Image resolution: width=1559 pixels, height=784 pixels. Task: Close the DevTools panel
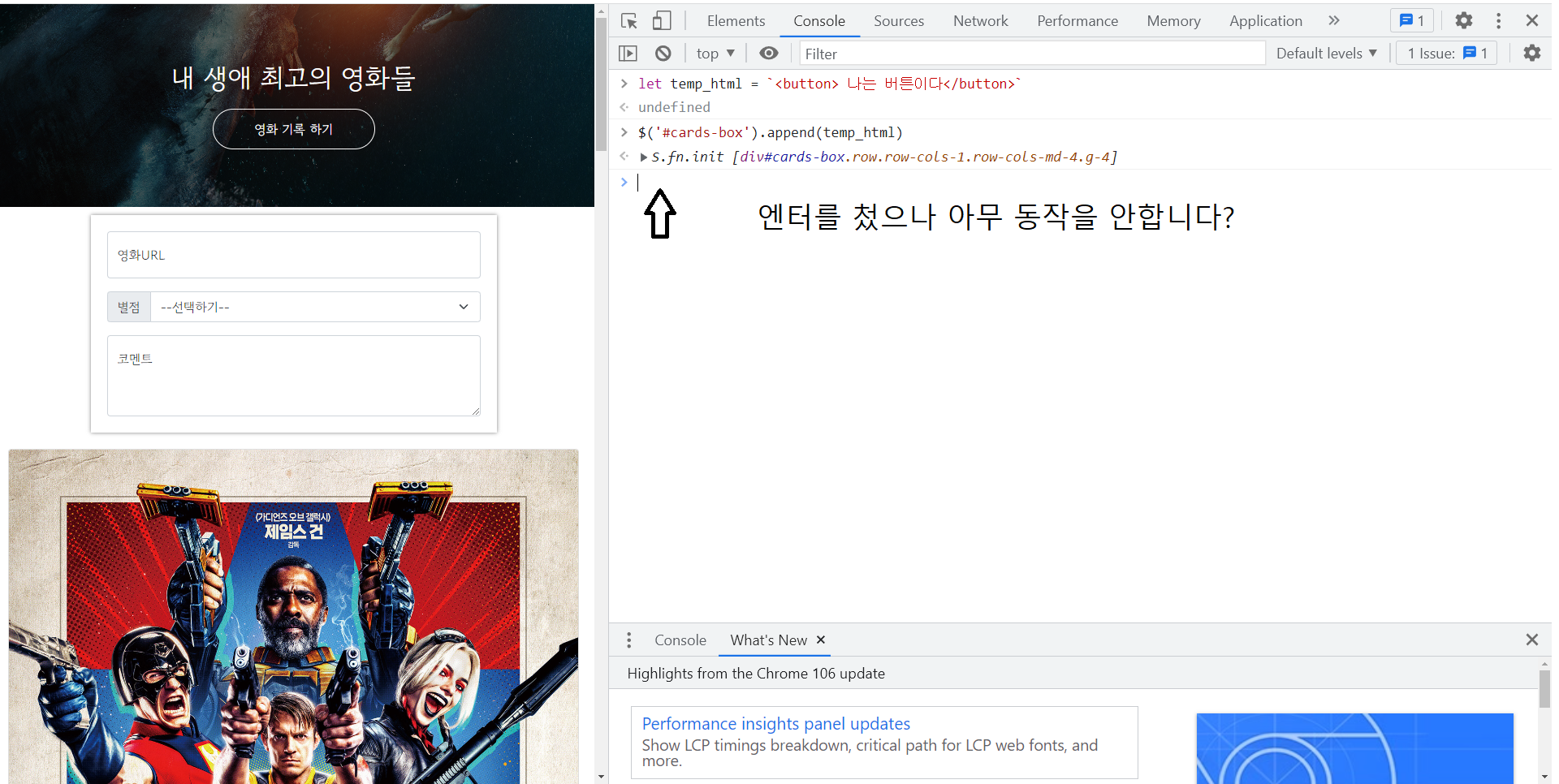pos(1532,21)
